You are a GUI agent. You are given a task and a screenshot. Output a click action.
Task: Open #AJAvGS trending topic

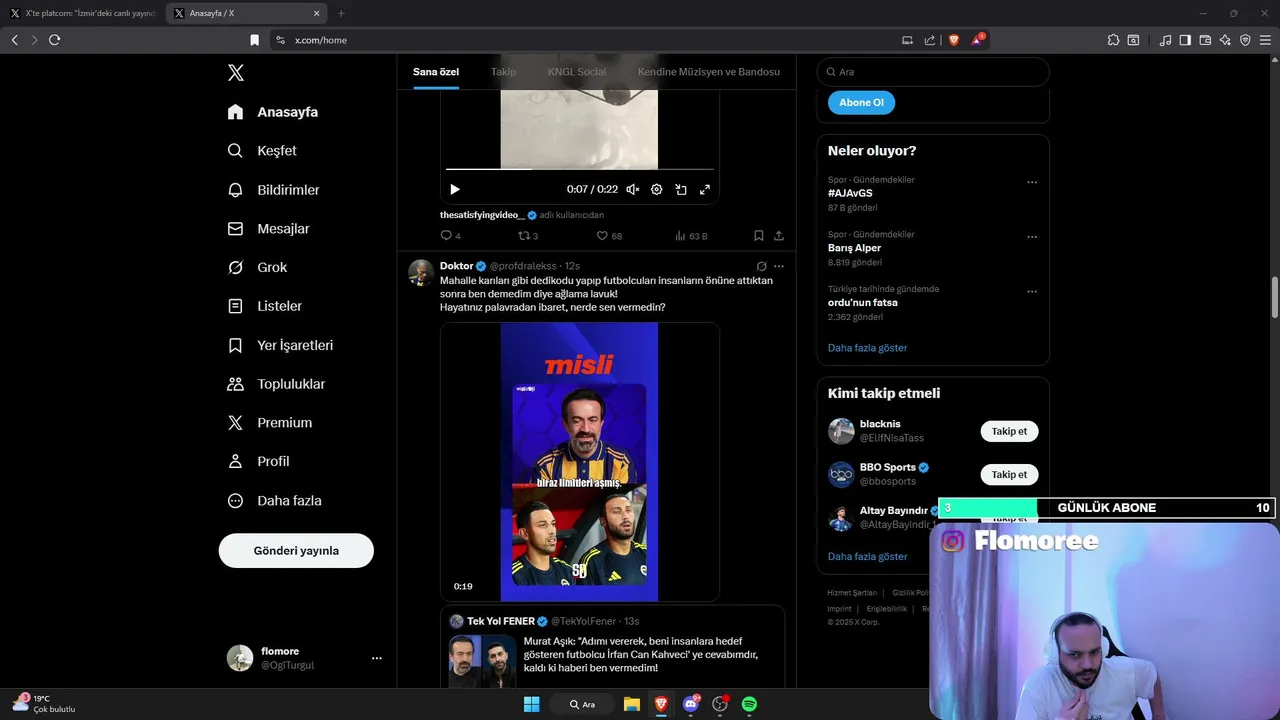850,193
